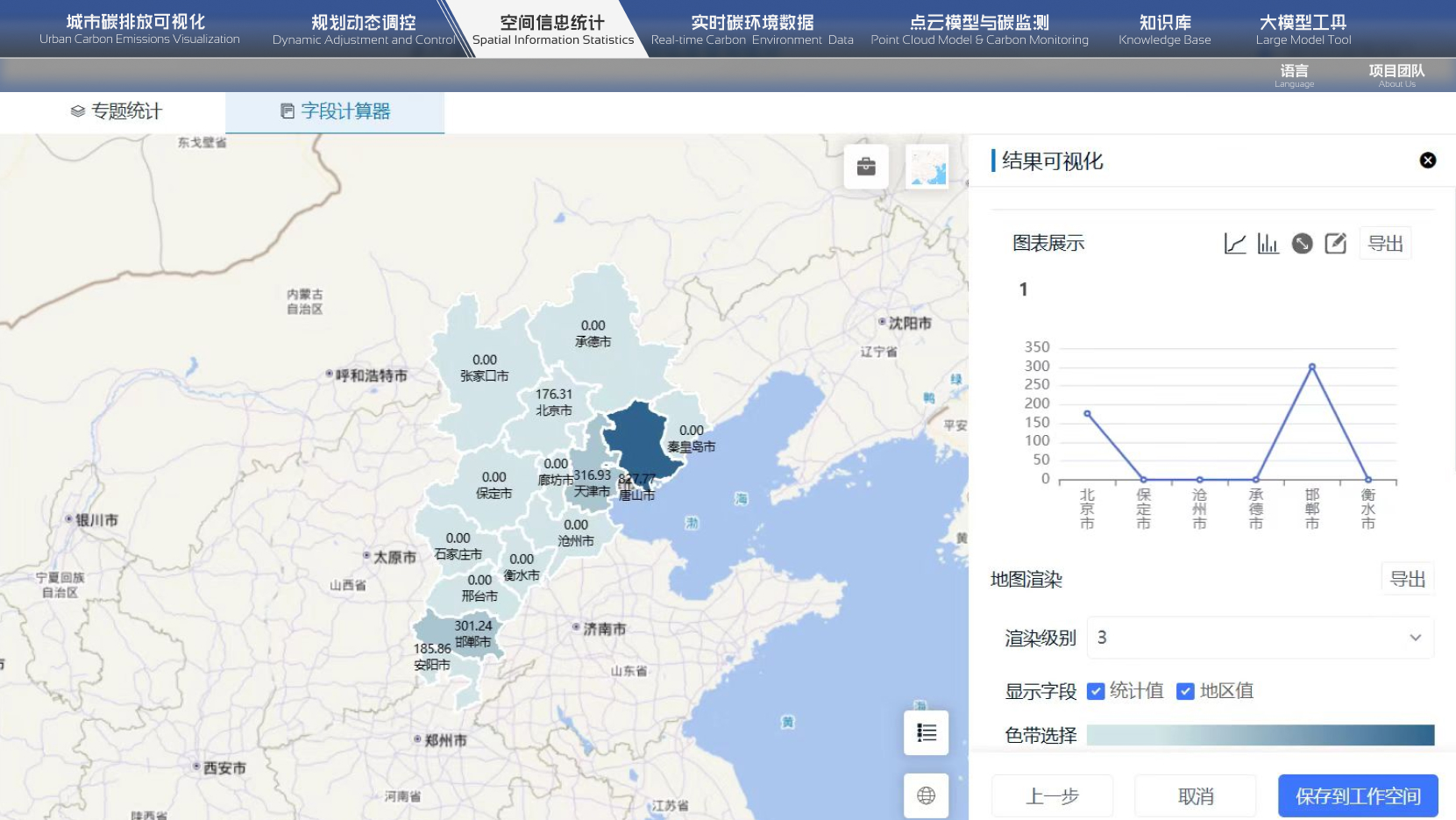Screen dimensions: 1456x820
Task: Click the globe icon on map
Action: 927,795
